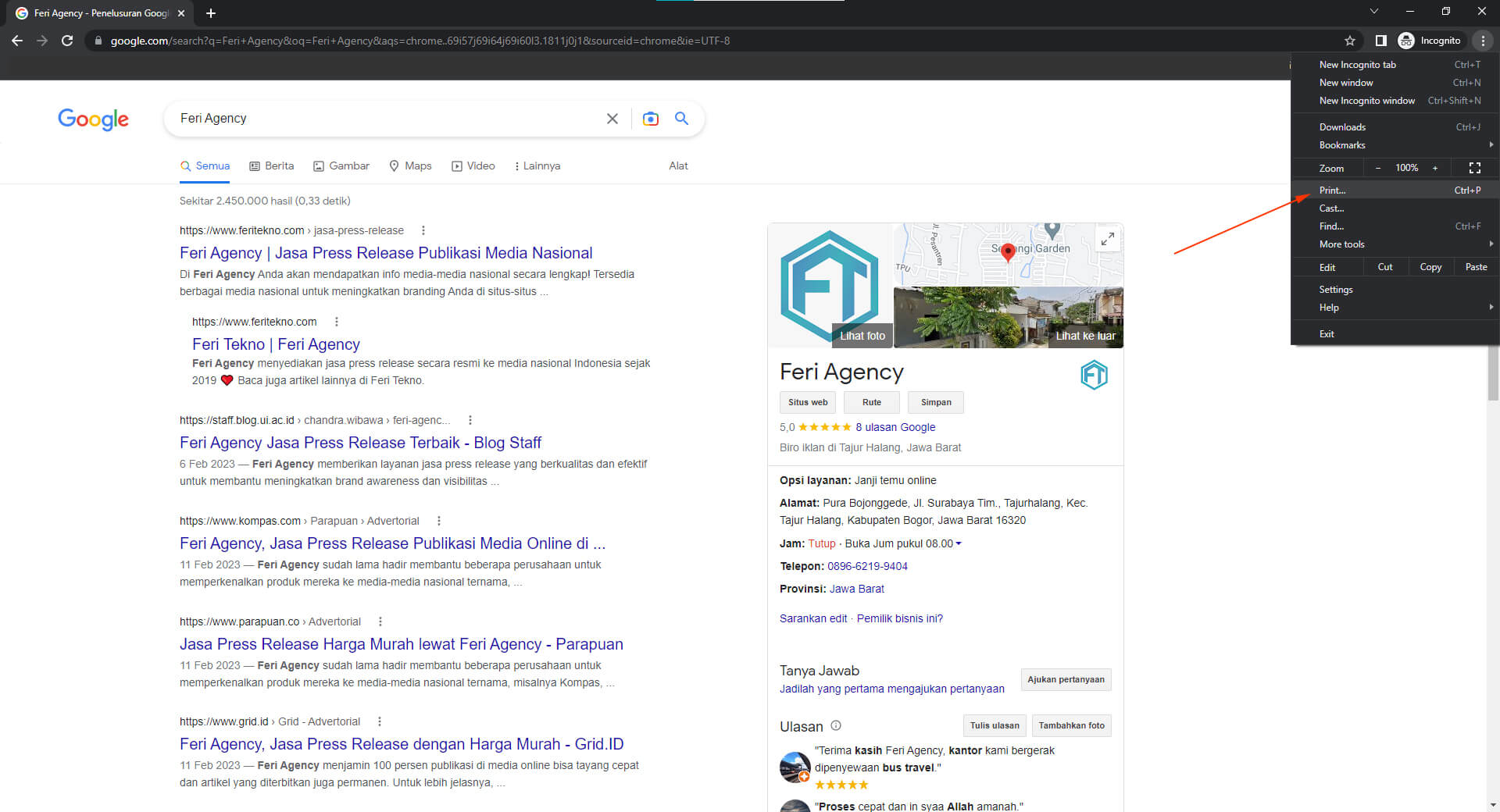Click phone number 0896-6219-9404
Viewport: 1500px width, 812px height.
pyautogui.click(x=867, y=566)
